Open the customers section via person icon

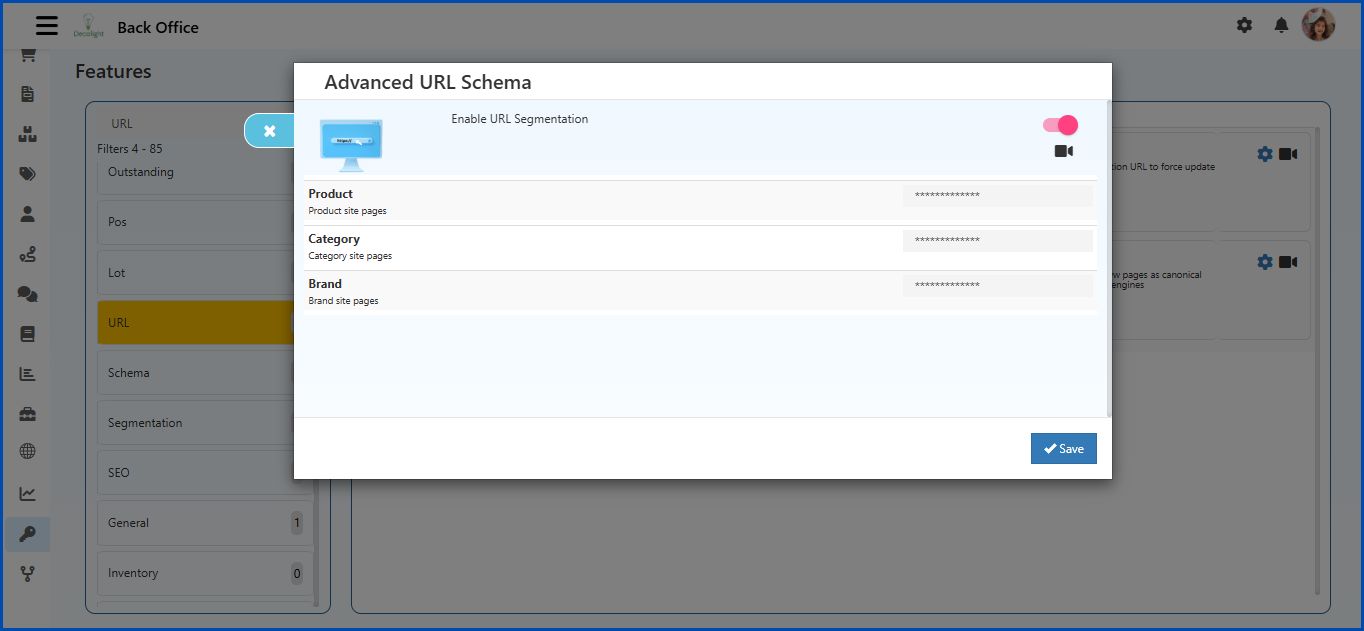click(x=27, y=213)
